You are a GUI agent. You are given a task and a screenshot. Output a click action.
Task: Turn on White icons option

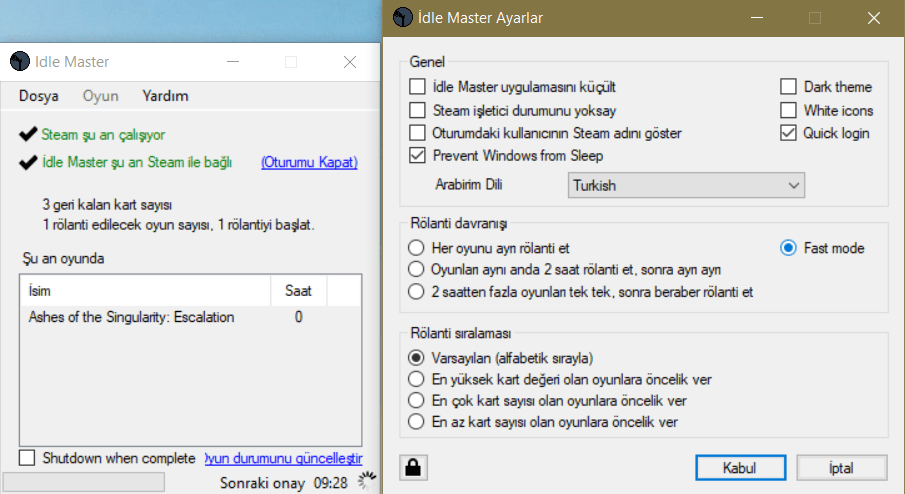click(x=788, y=110)
